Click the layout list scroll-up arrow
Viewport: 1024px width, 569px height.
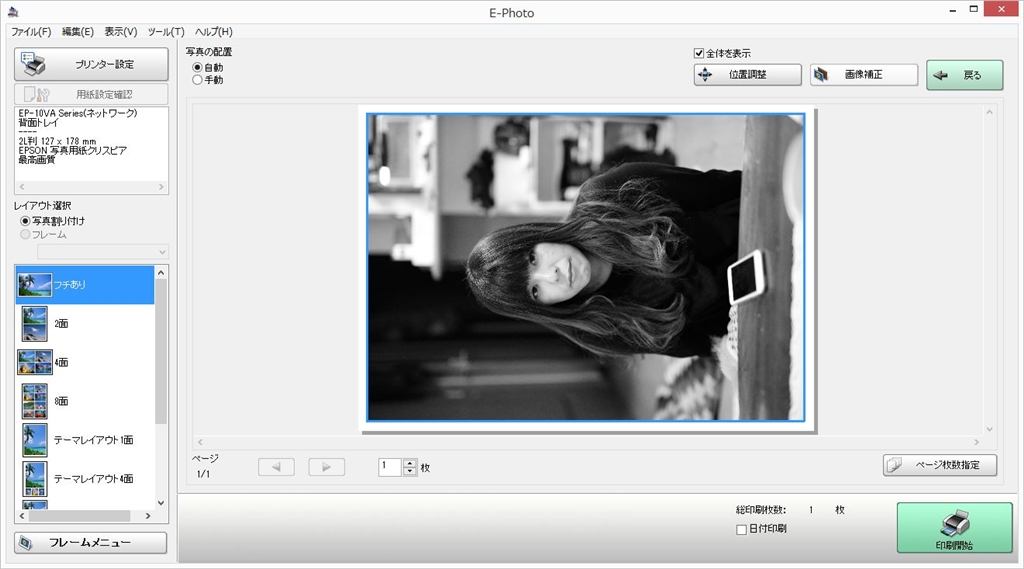coord(161,272)
